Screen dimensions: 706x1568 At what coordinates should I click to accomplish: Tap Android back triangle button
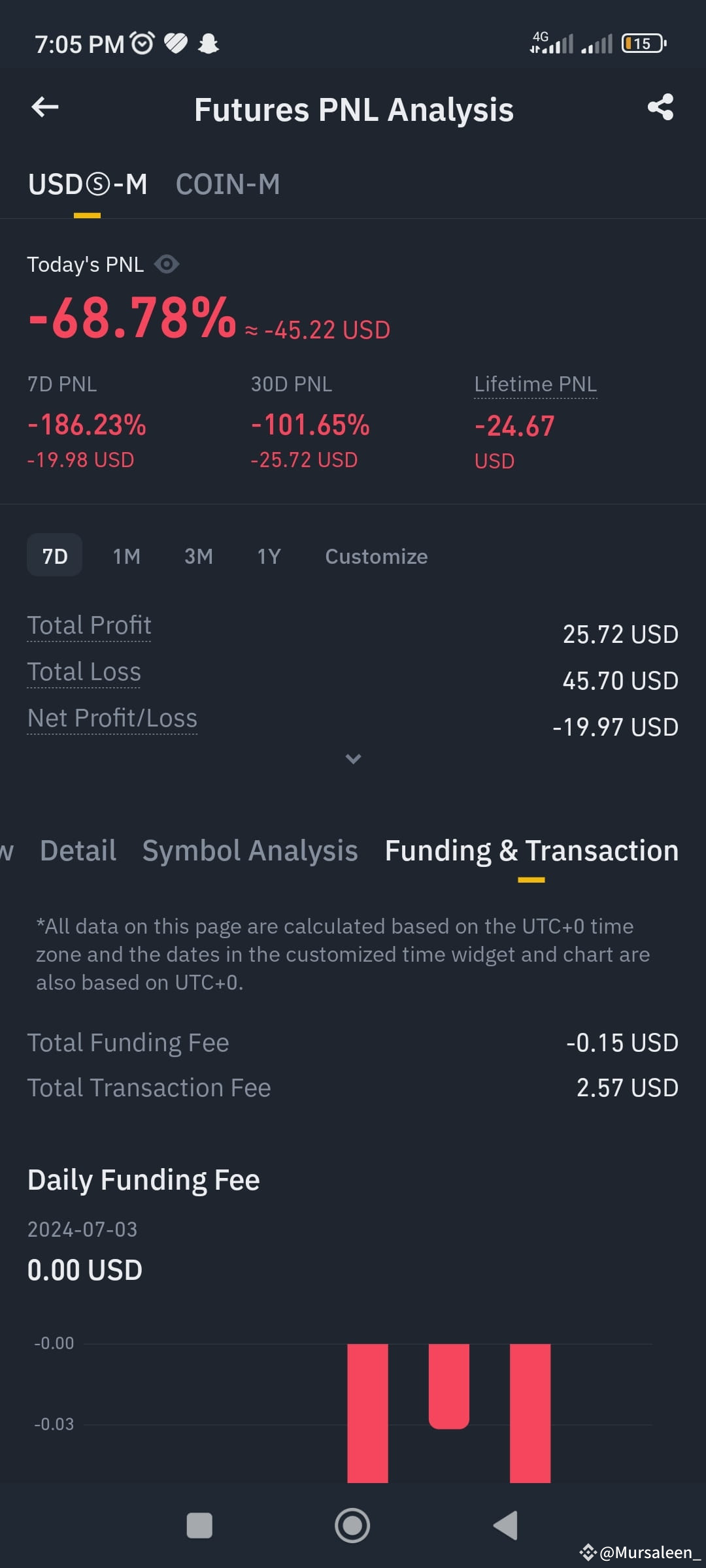(x=505, y=1526)
